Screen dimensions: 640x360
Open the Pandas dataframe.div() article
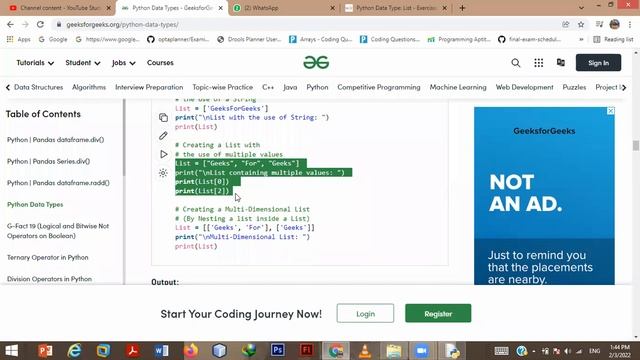56,140
